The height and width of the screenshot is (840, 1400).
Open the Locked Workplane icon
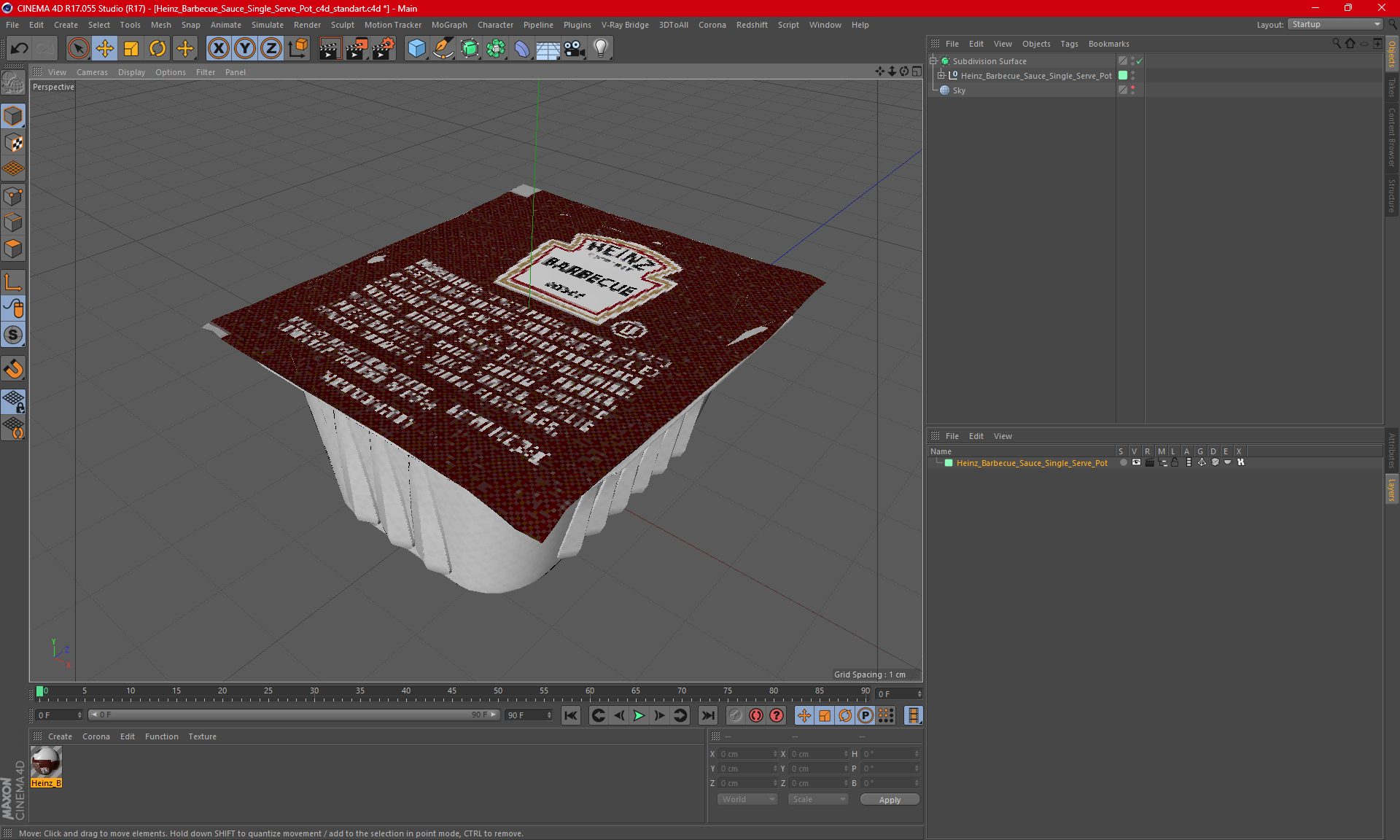[13, 401]
